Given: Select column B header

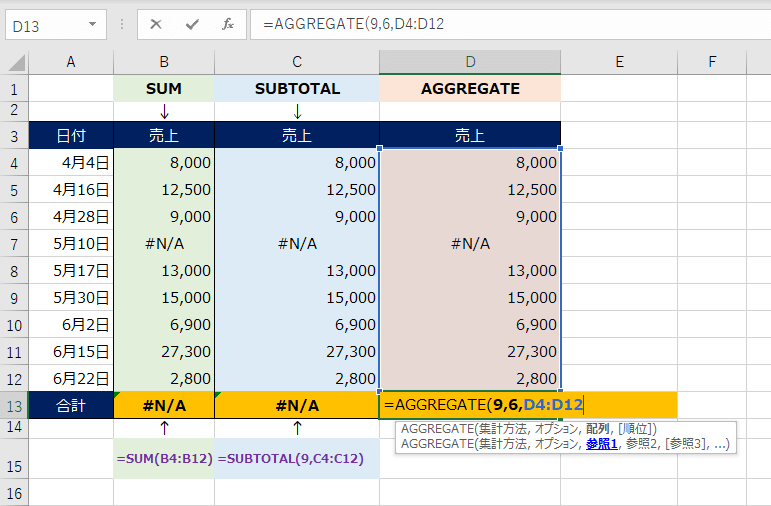Looking at the screenshot, I should point(164,62).
